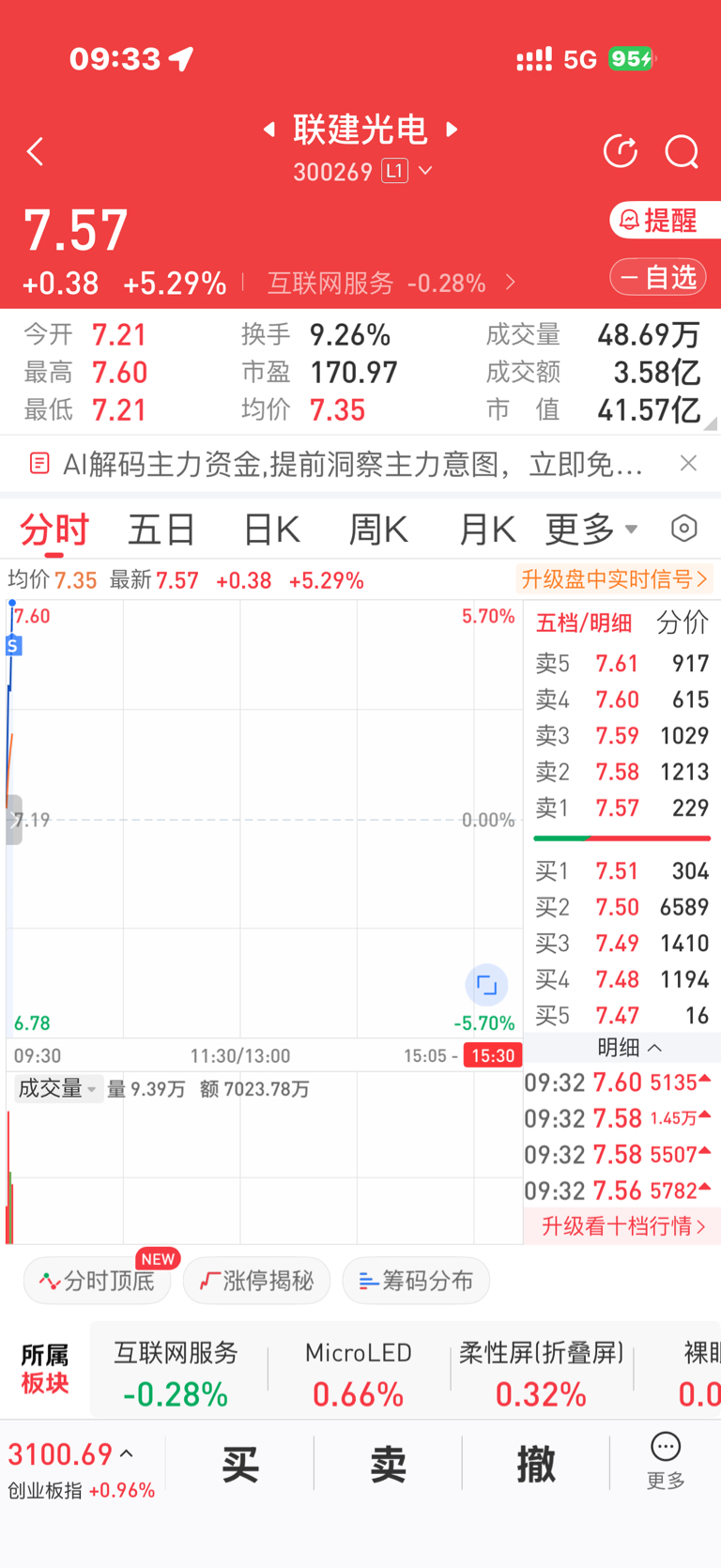Open 分时顶底 feature button

coord(97,1281)
